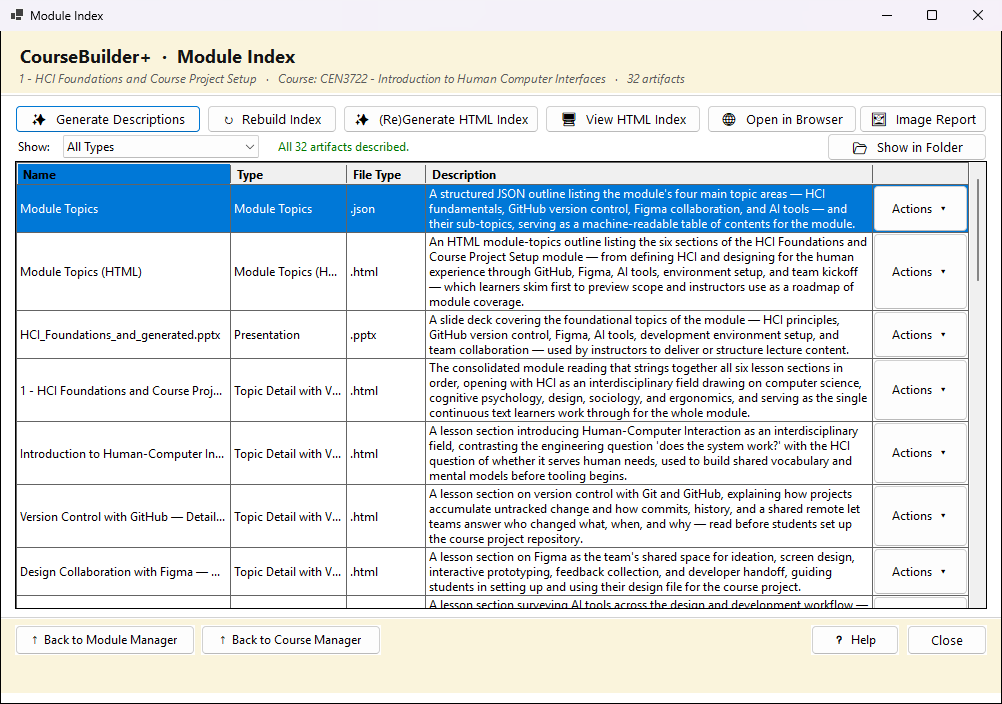
Task: Click the Help button label
Action: click(863, 640)
